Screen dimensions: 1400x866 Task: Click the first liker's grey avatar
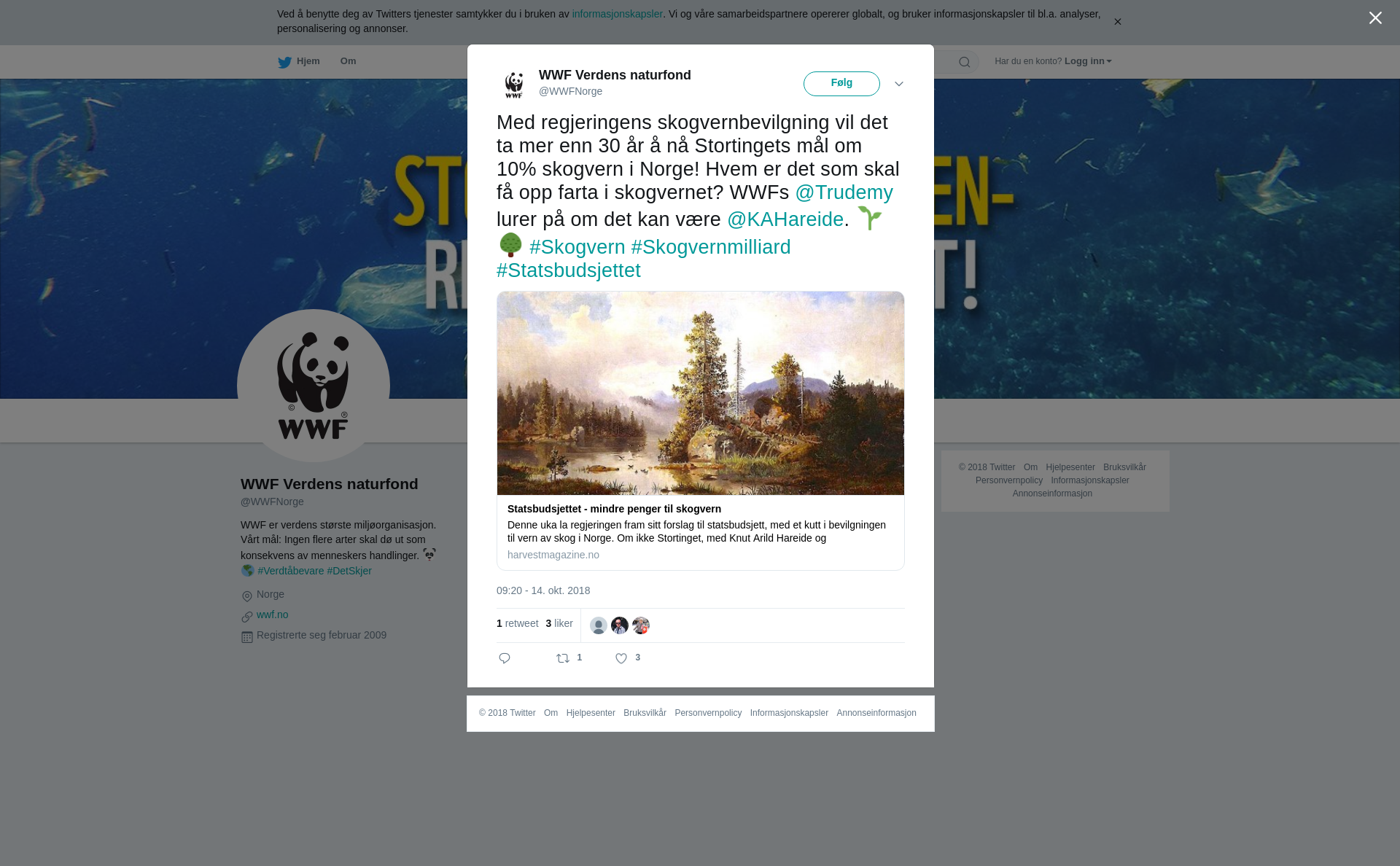click(x=599, y=625)
